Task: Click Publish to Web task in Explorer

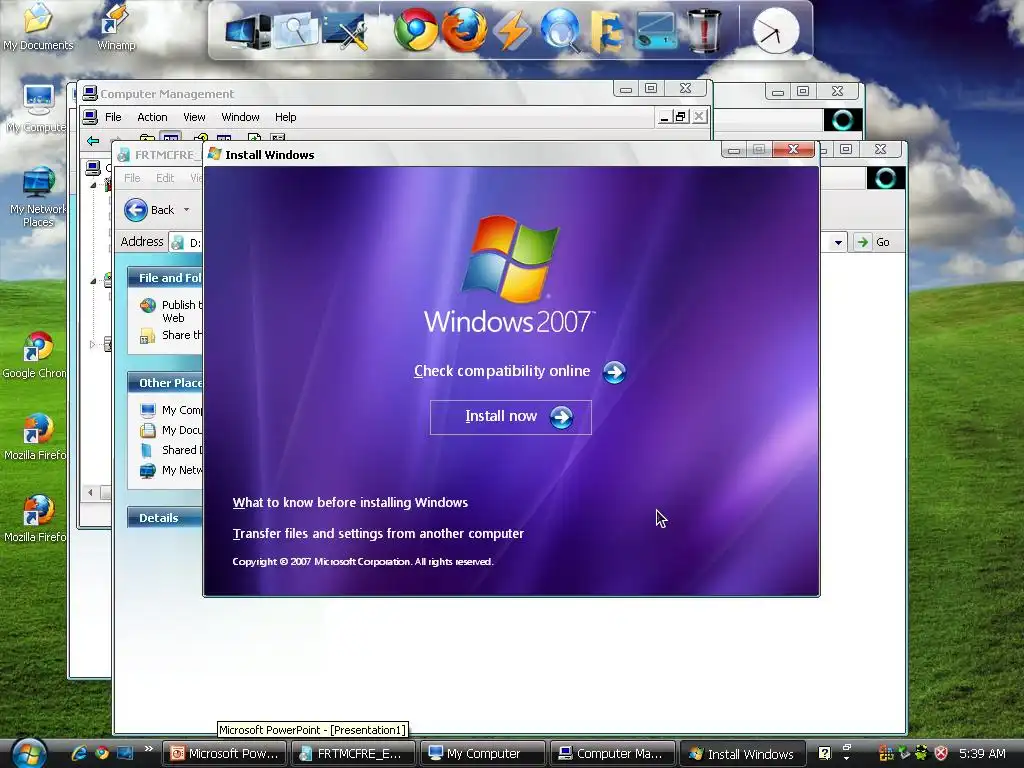Action: coord(171,311)
